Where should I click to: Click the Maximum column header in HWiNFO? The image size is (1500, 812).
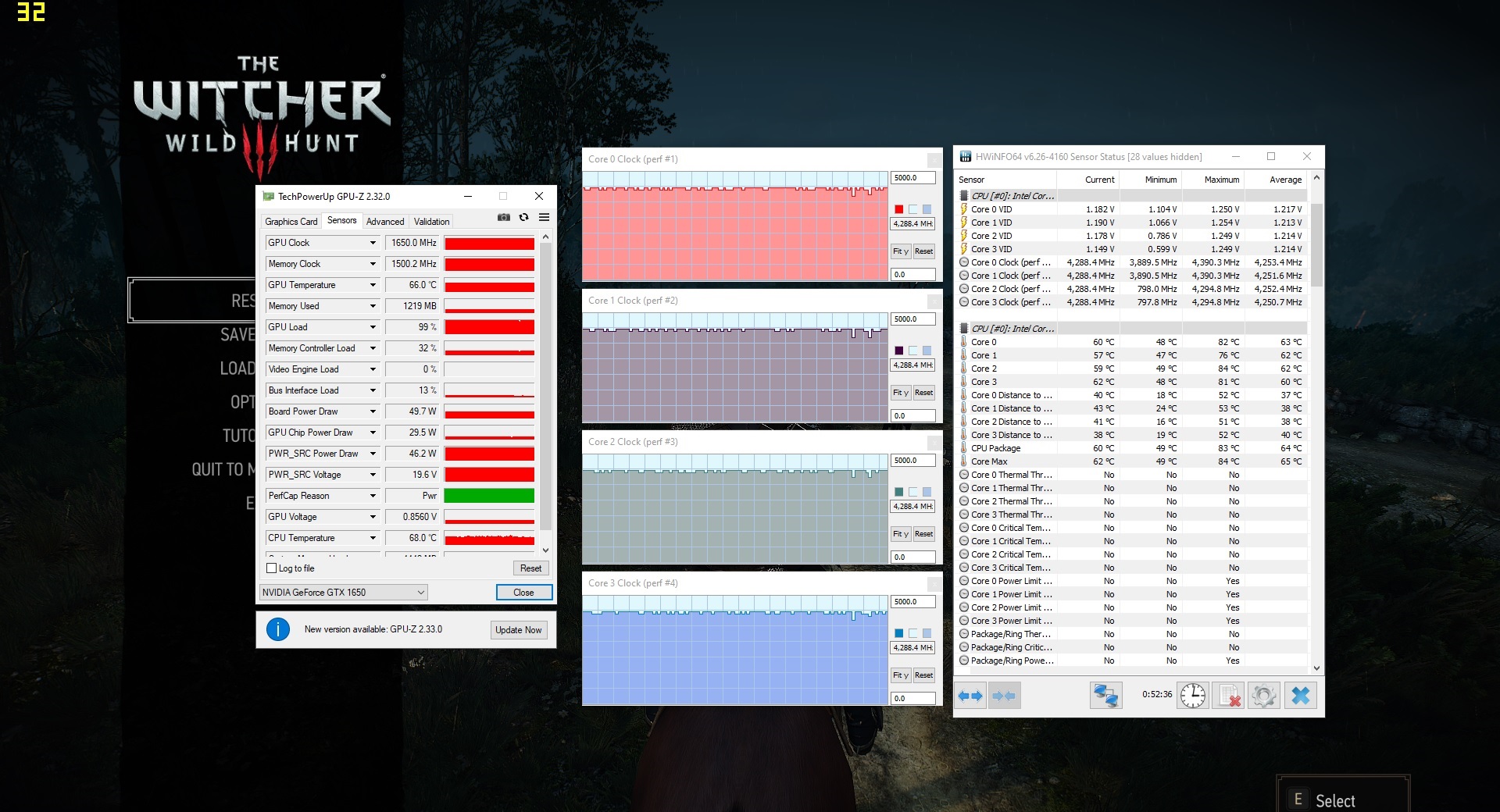click(x=1213, y=180)
